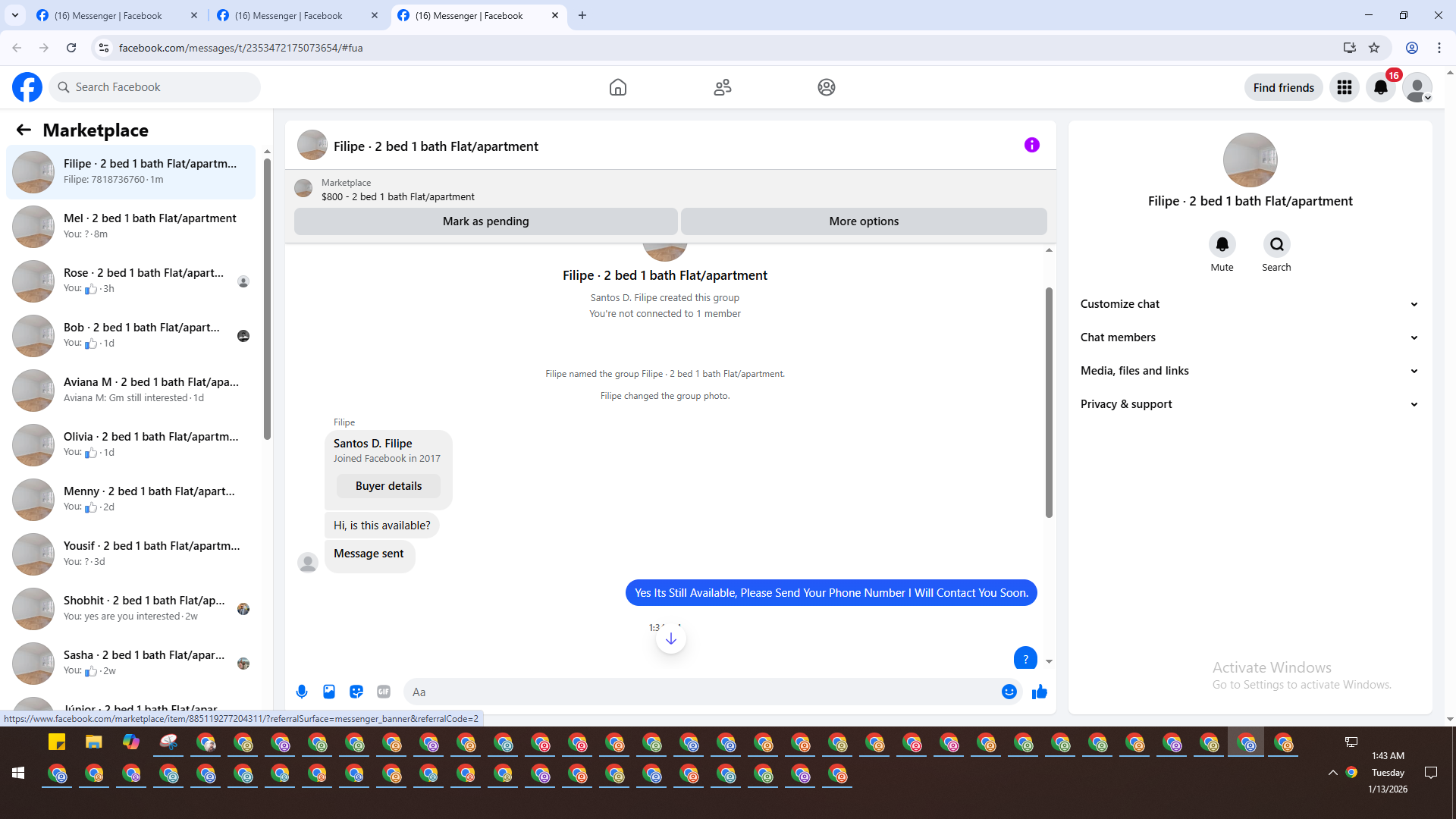Open the emoji picker in message box
The width and height of the screenshot is (1456, 819).
tap(1009, 692)
